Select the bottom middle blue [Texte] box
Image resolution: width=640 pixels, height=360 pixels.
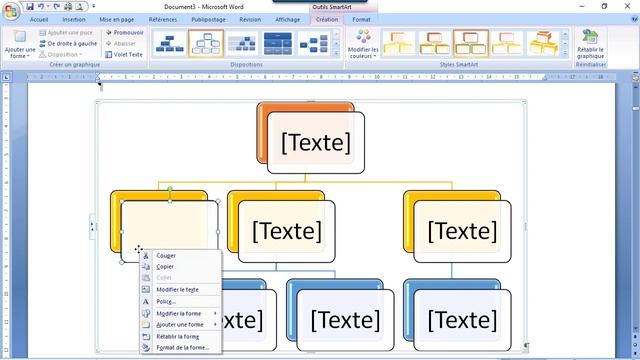click(345, 320)
